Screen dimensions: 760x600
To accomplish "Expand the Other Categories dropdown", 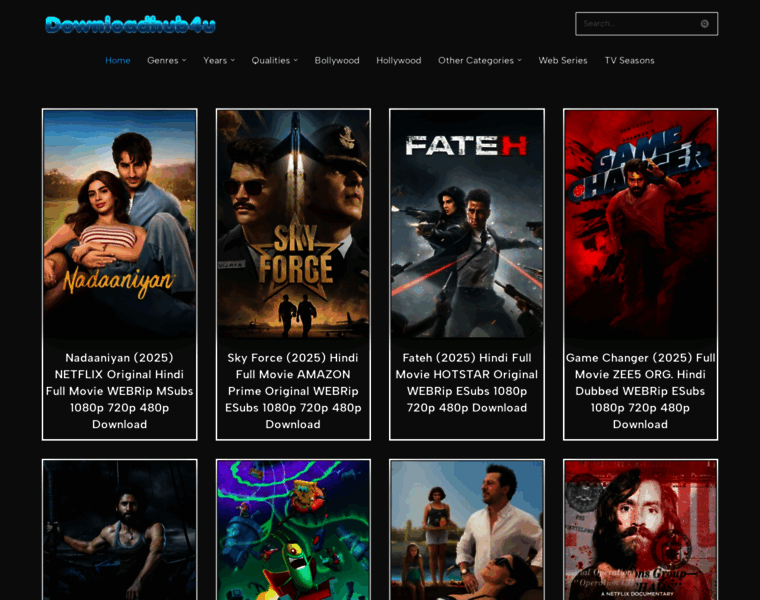I will tap(480, 61).
